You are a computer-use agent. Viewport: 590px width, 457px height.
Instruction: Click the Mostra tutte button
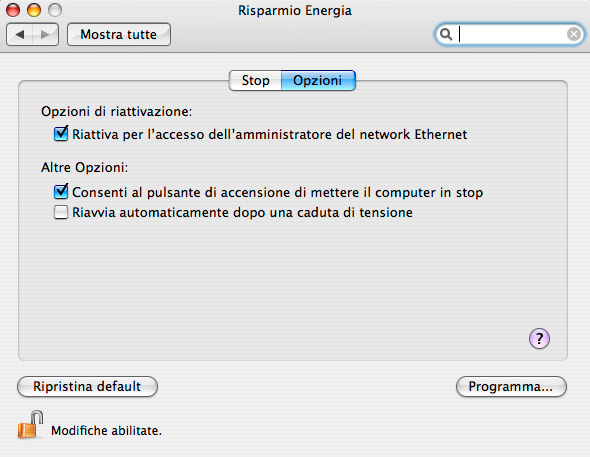(119, 35)
